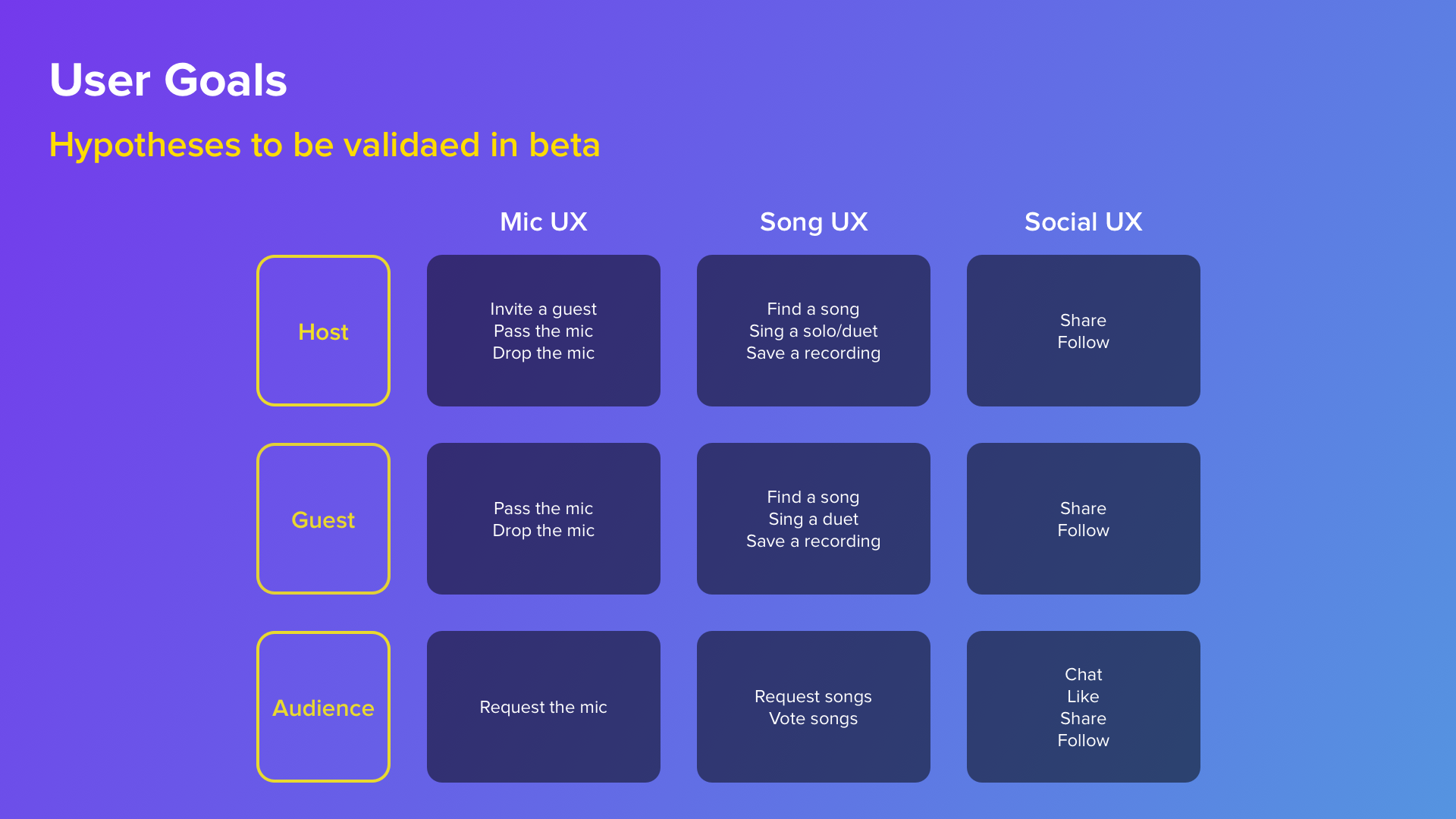1456x819 pixels.
Task: Click the Guest Mic UX card
Action: click(x=544, y=519)
